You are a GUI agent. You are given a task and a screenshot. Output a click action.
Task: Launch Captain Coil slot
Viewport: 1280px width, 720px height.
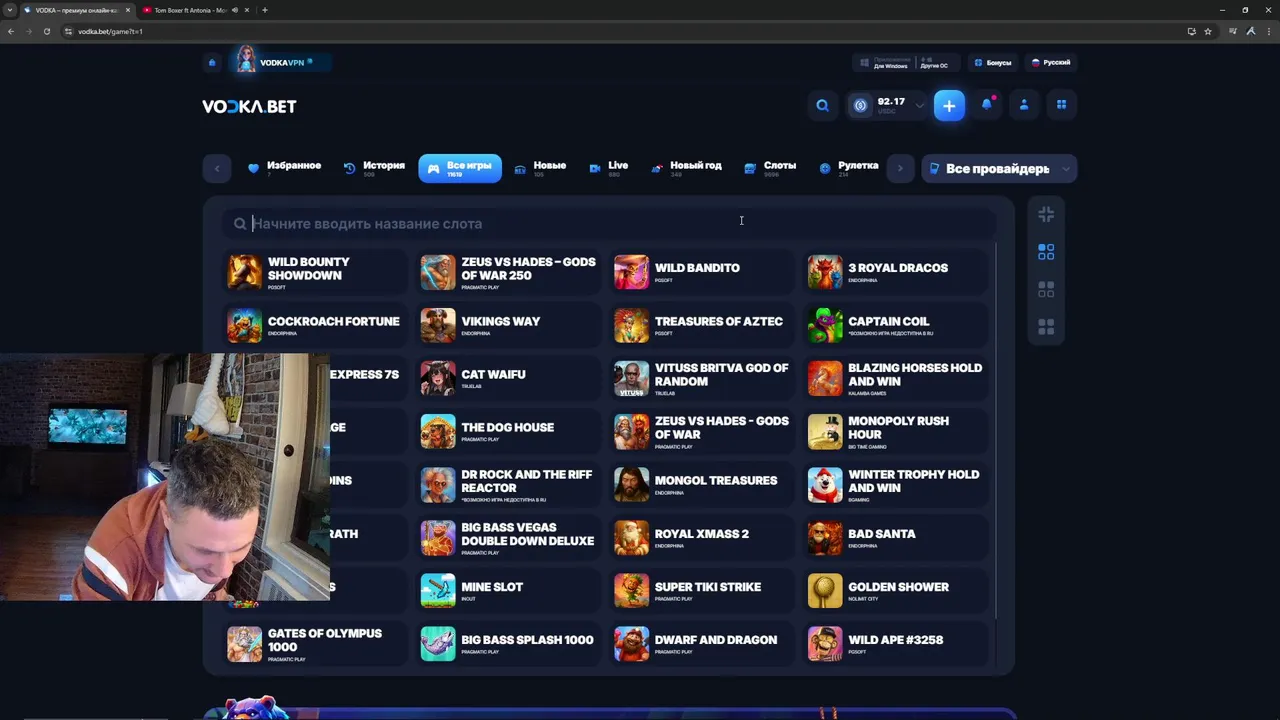point(895,325)
